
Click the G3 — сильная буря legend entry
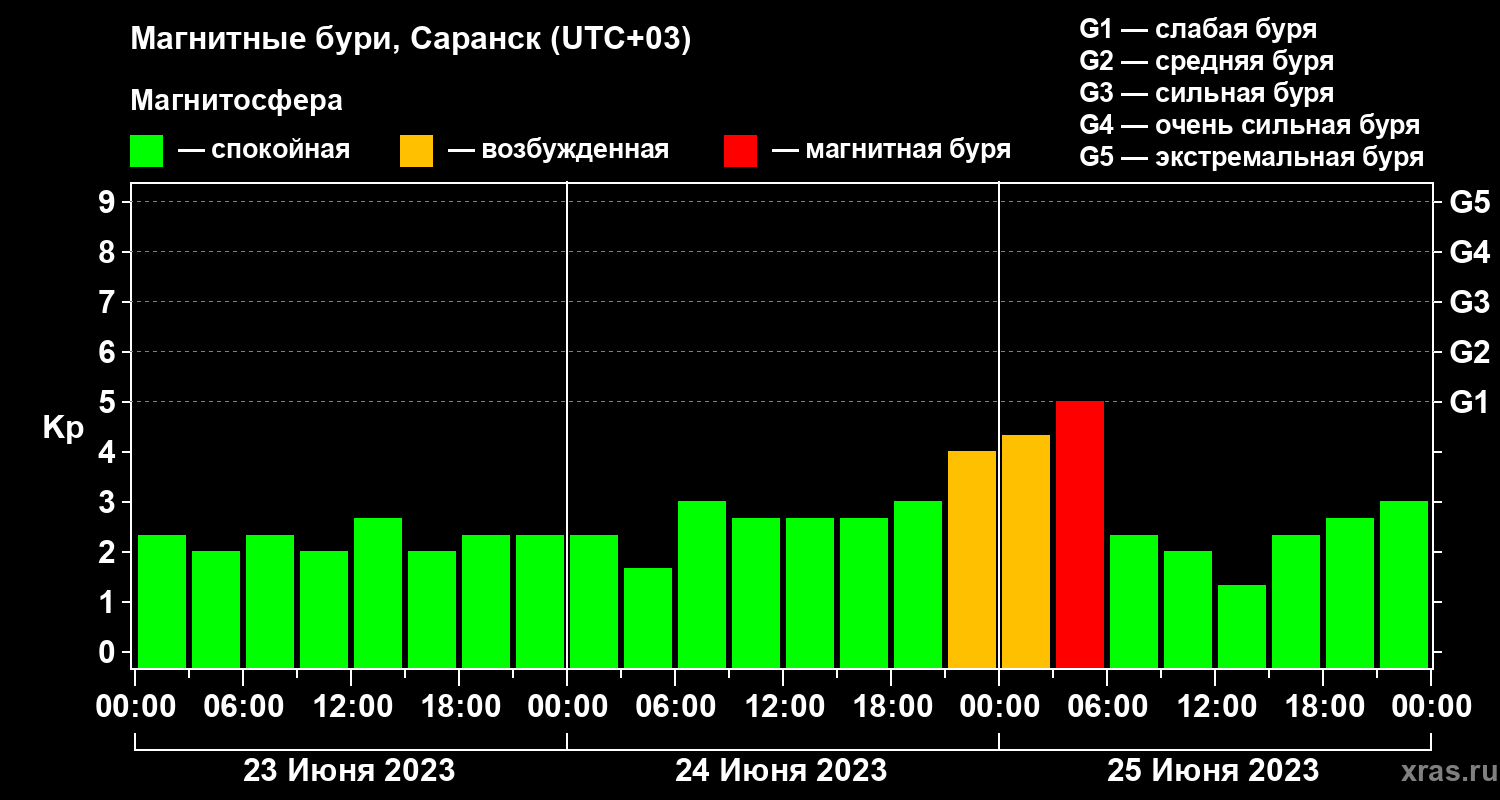pos(1207,93)
